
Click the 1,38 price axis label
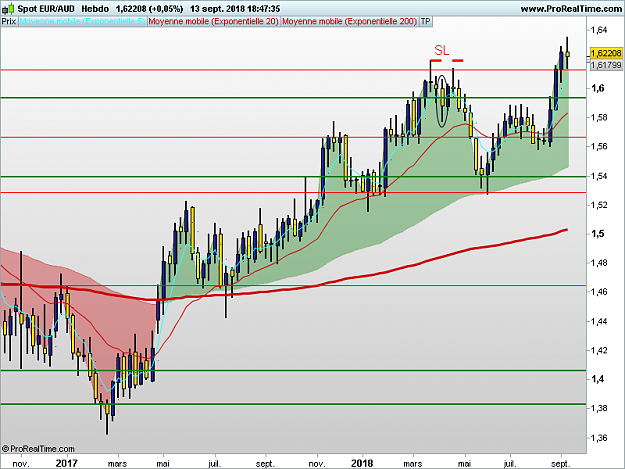pyautogui.click(x=599, y=408)
